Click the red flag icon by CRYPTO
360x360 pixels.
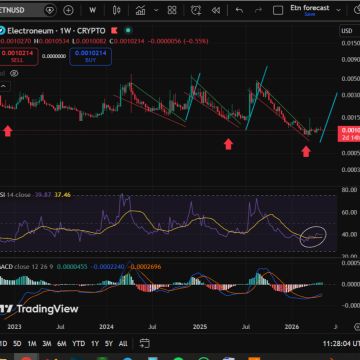point(114,31)
